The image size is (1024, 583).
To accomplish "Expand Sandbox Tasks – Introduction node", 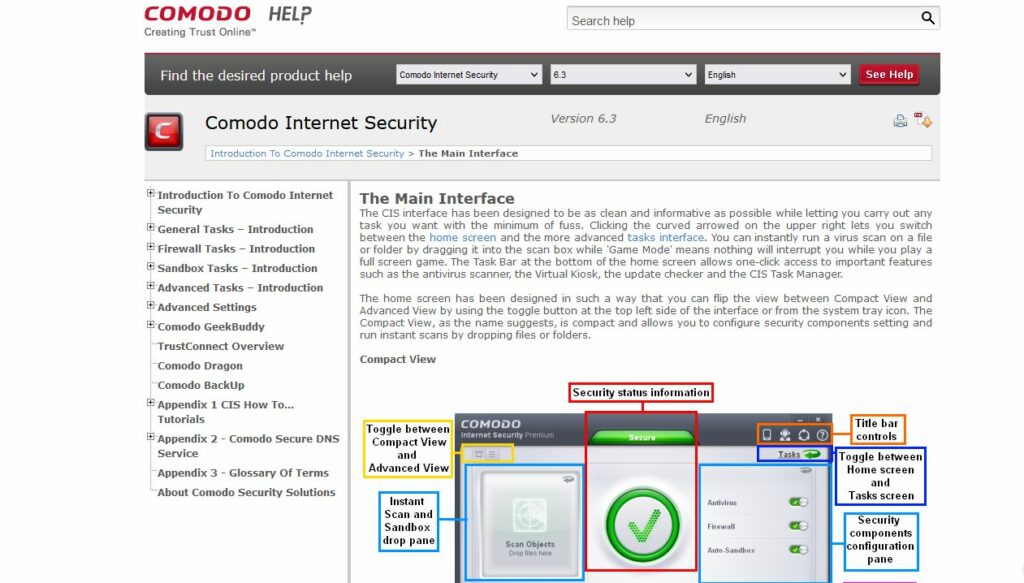I will [151, 266].
